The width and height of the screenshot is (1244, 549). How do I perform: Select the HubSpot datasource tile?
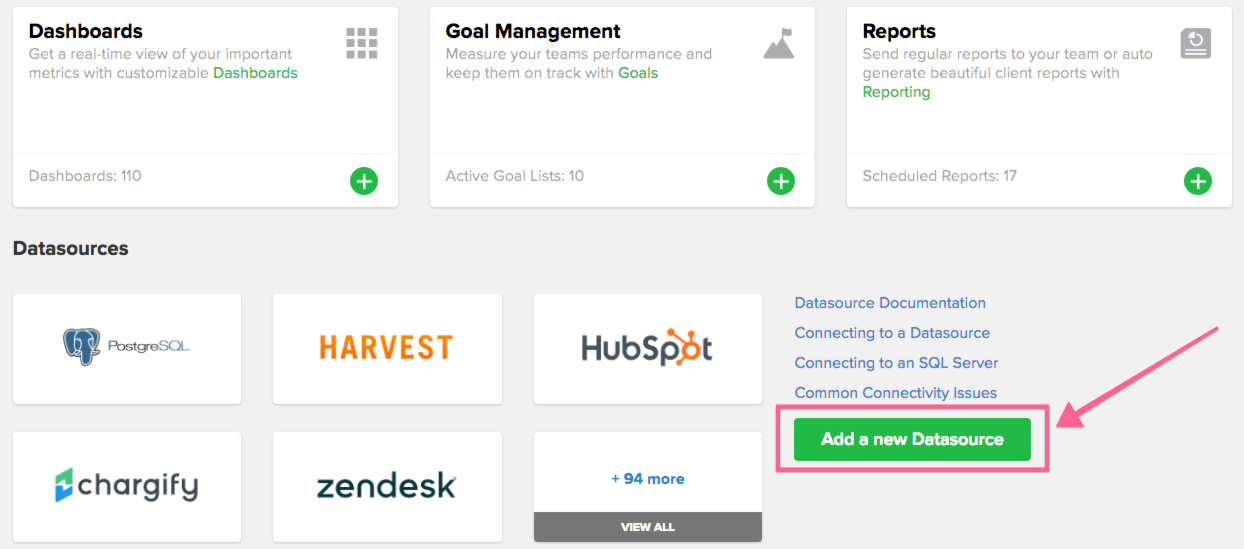(648, 349)
